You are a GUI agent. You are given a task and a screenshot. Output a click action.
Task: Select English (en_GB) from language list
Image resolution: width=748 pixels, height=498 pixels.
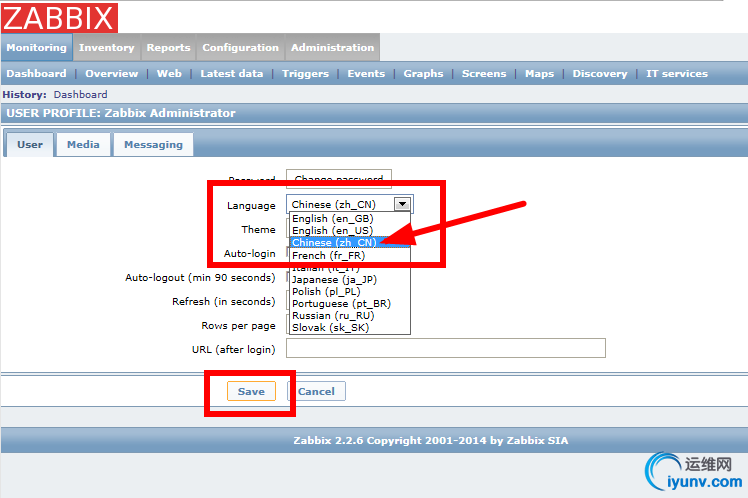(350, 218)
